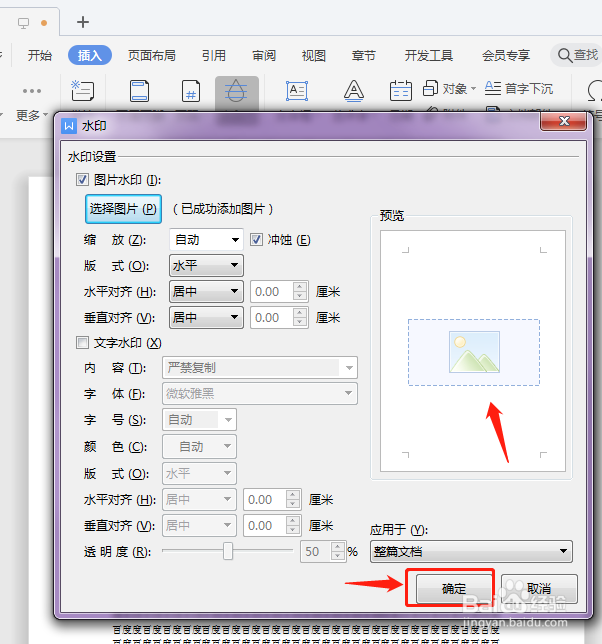
Task: Click the Select Picture button
Action: coord(123,209)
